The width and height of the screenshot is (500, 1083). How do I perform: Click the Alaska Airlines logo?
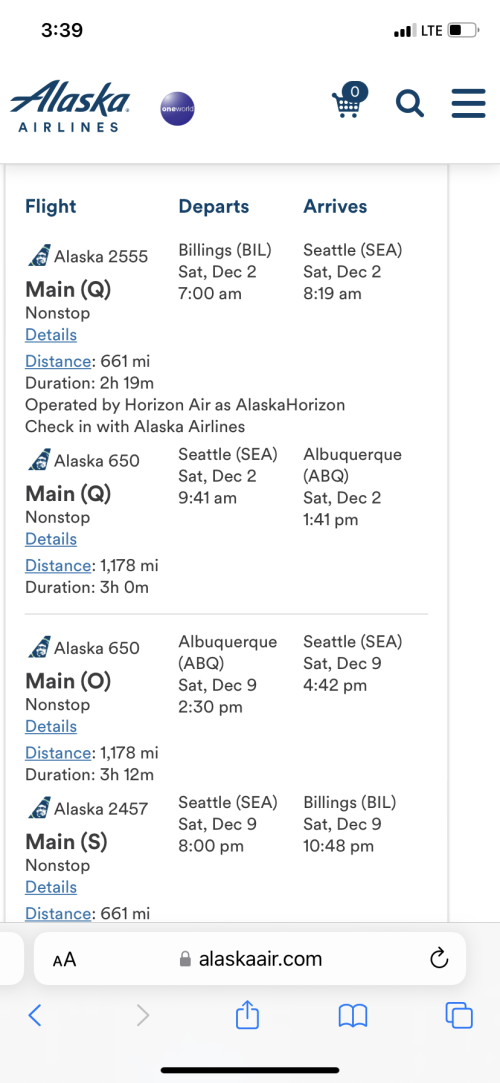pyautogui.click(x=70, y=106)
